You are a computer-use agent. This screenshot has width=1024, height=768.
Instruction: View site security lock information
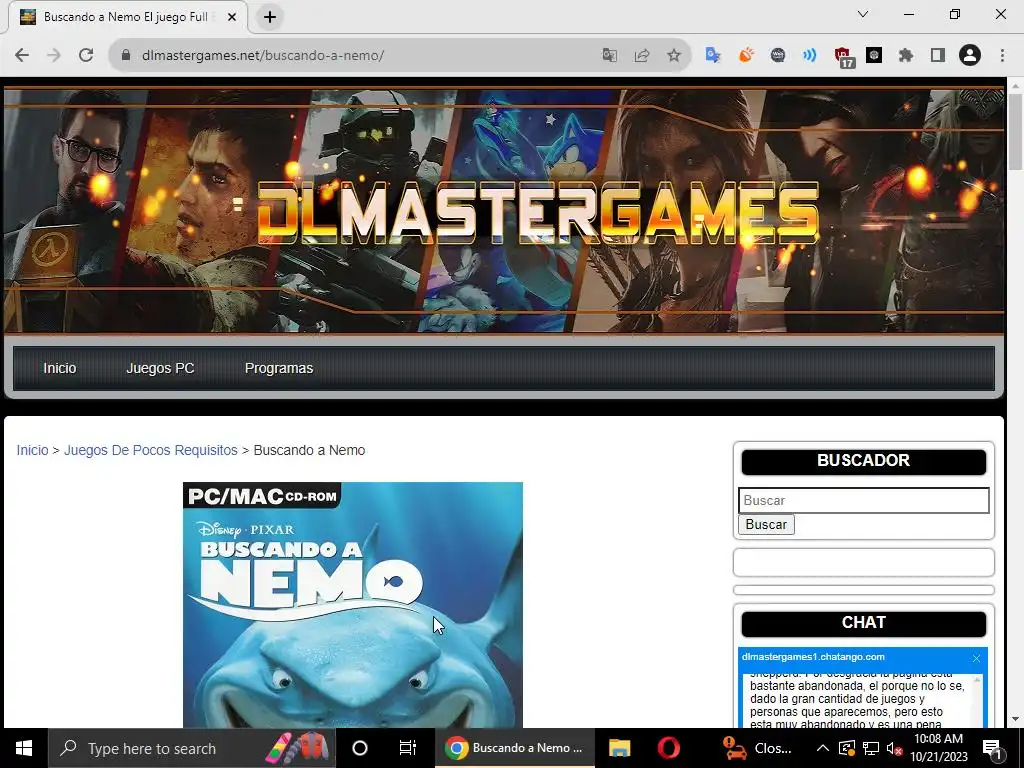point(126,56)
